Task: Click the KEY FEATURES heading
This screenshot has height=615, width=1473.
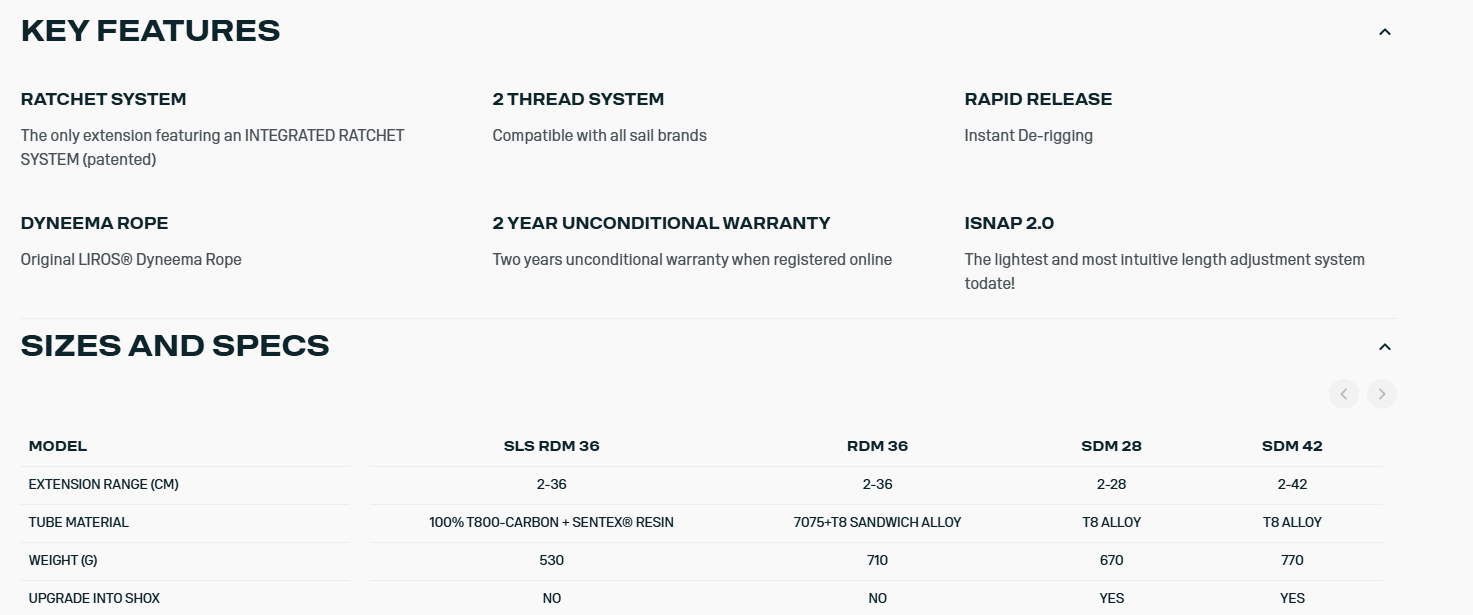Action: [x=150, y=31]
